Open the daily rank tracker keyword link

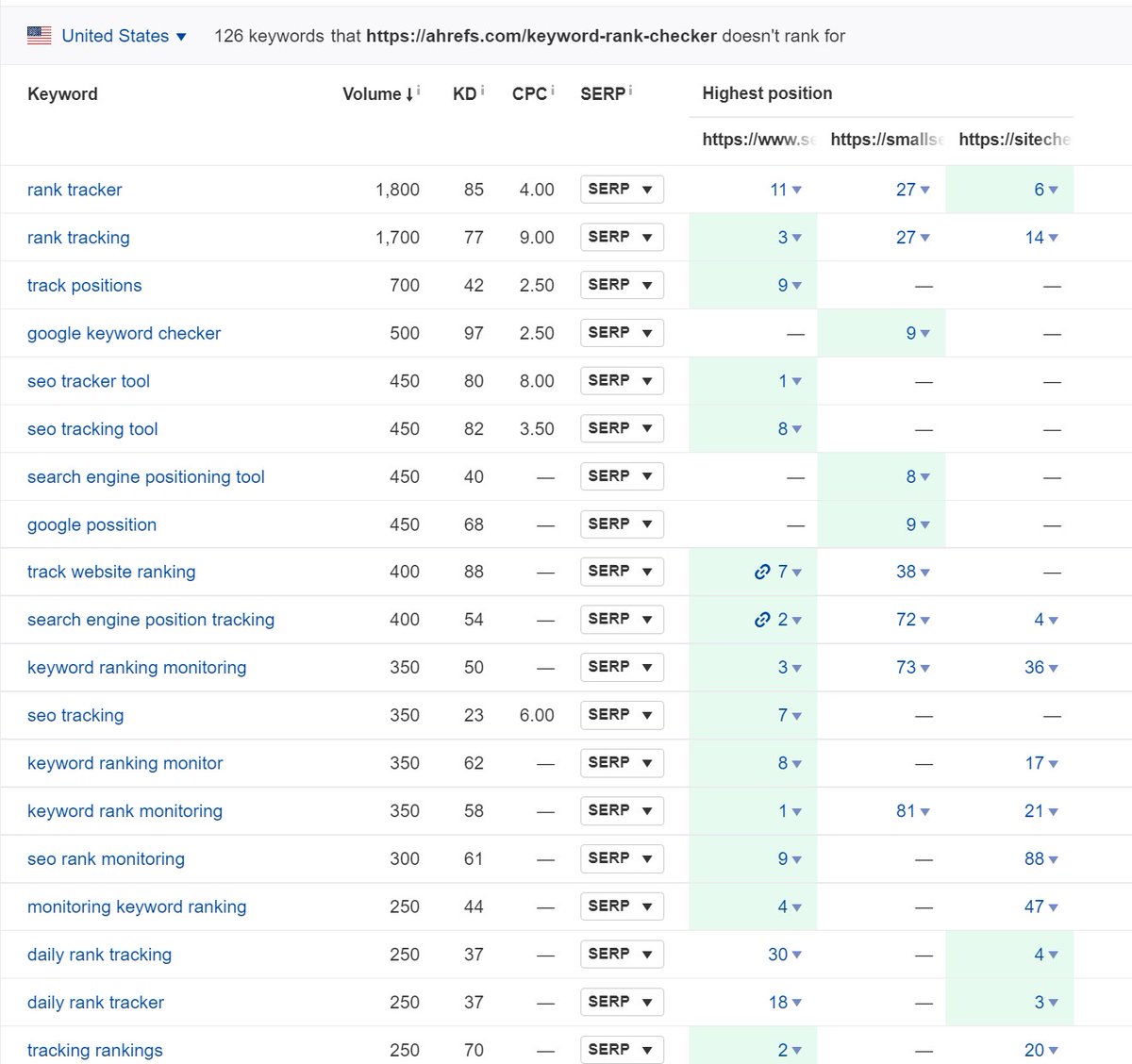point(94,1002)
